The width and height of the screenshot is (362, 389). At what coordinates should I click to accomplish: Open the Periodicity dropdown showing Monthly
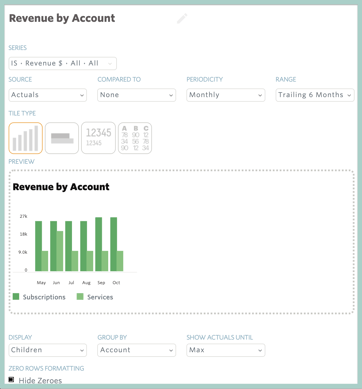pos(226,95)
